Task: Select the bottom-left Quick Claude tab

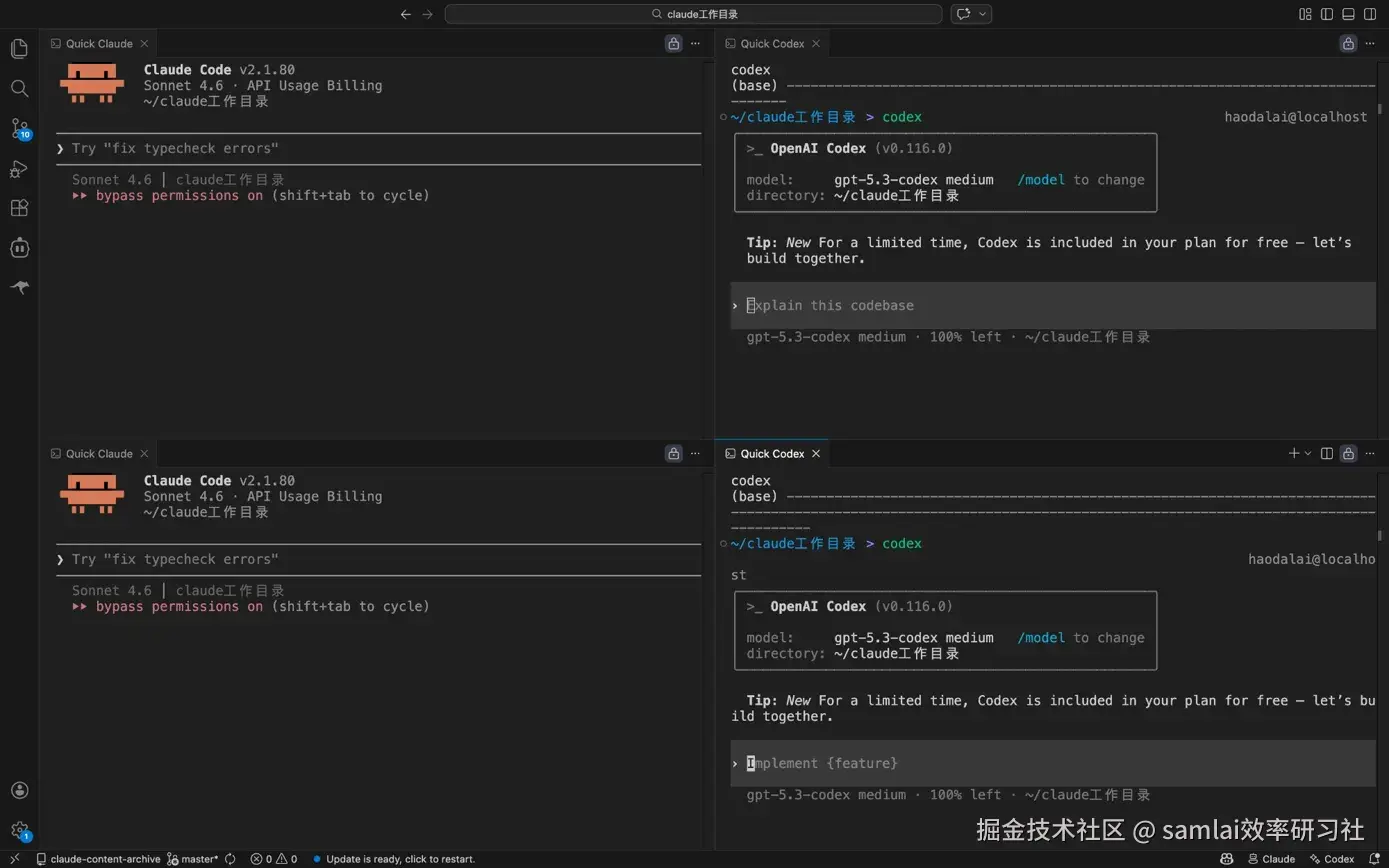Action: 99,454
